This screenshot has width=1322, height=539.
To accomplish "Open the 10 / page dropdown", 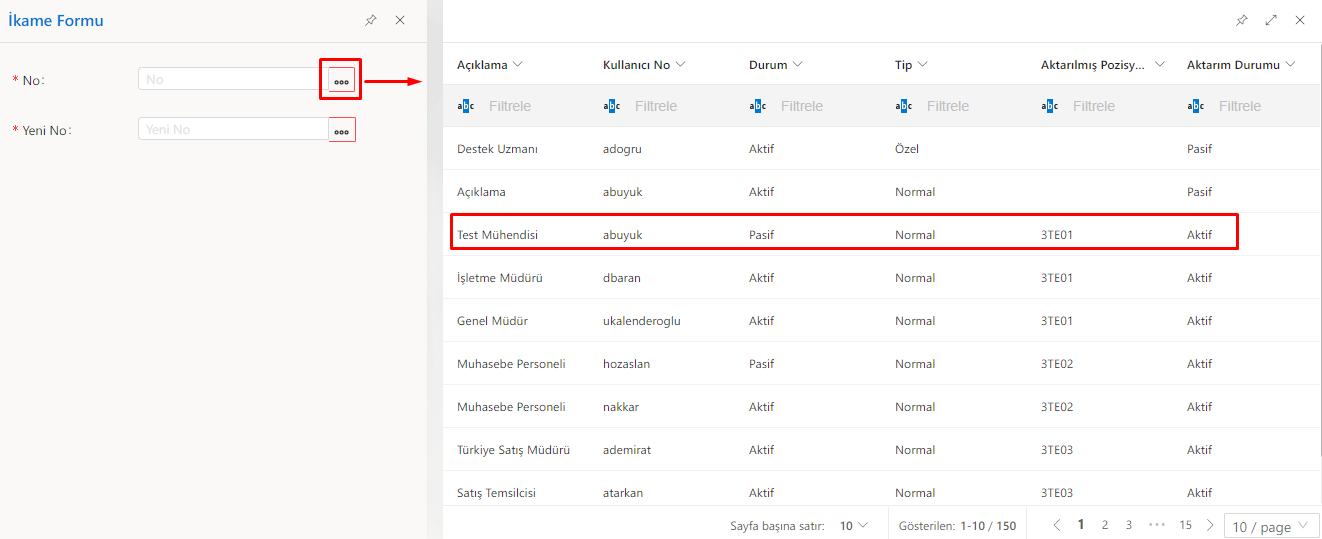I will tap(1271, 526).
